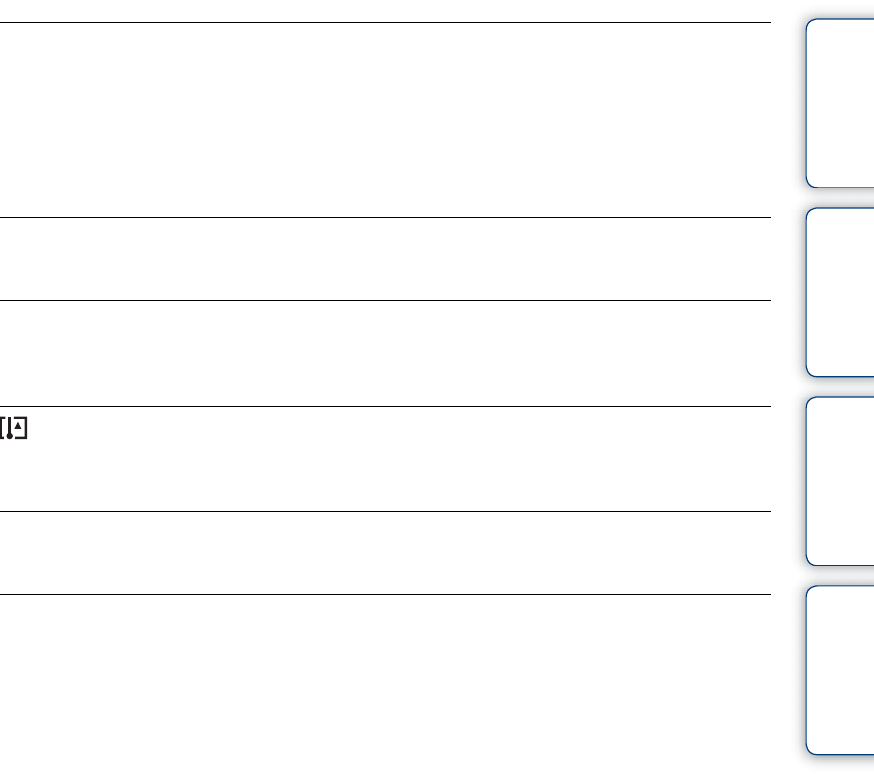Select the blank row immediately below the icon's row

385,552
